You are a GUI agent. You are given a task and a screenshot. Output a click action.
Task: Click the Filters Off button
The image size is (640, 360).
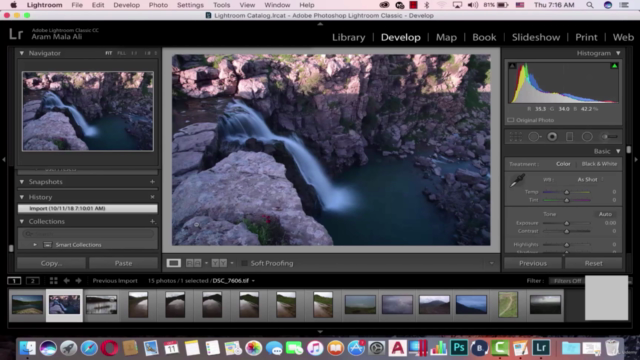point(567,281)
